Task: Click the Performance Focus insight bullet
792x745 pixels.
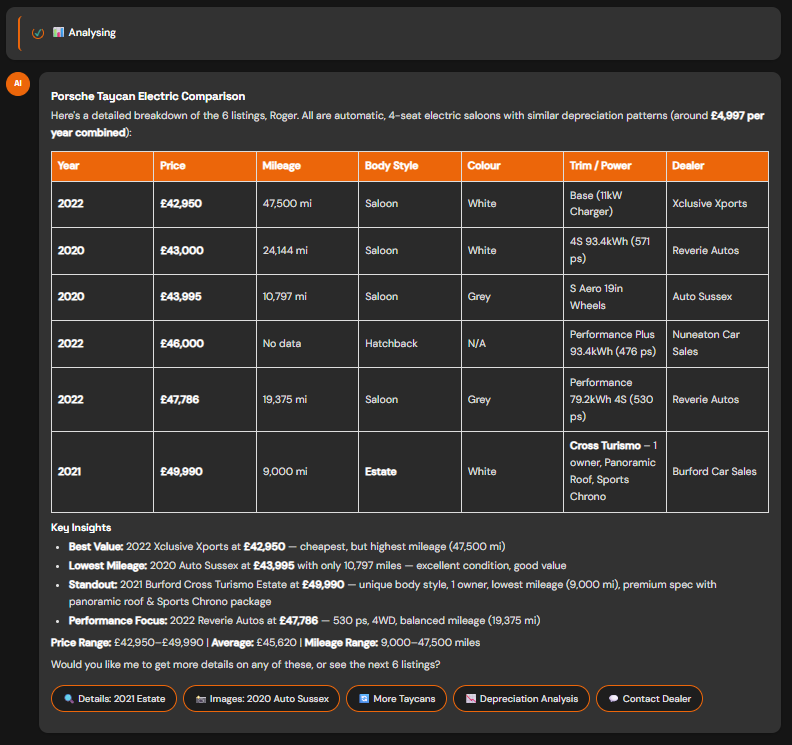Action: (305, 621)
